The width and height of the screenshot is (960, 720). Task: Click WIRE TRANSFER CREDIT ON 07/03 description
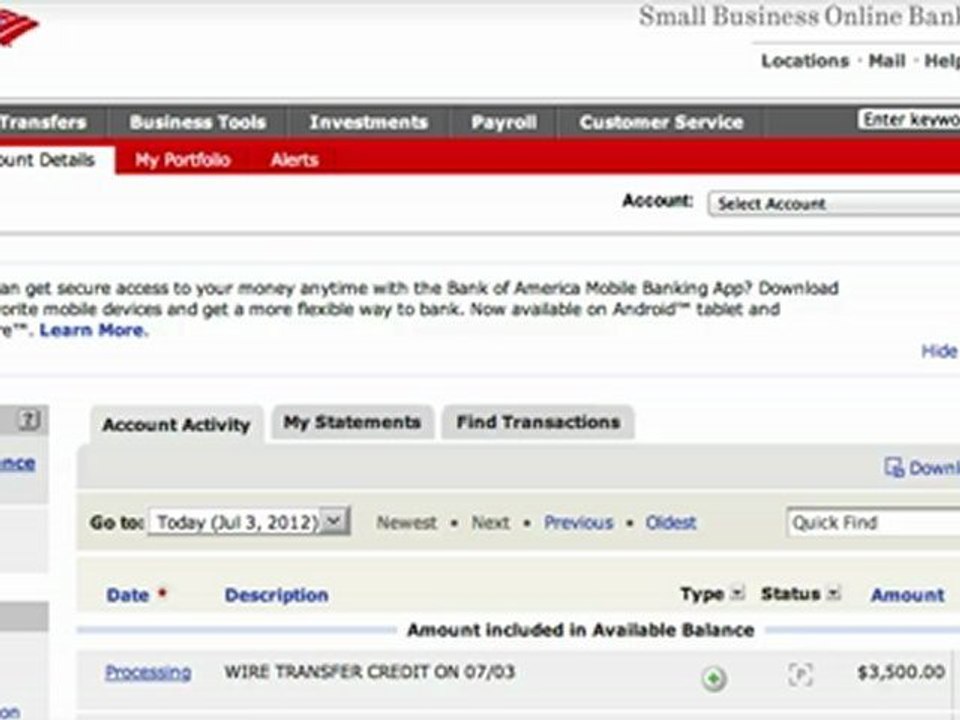(369, 672)
